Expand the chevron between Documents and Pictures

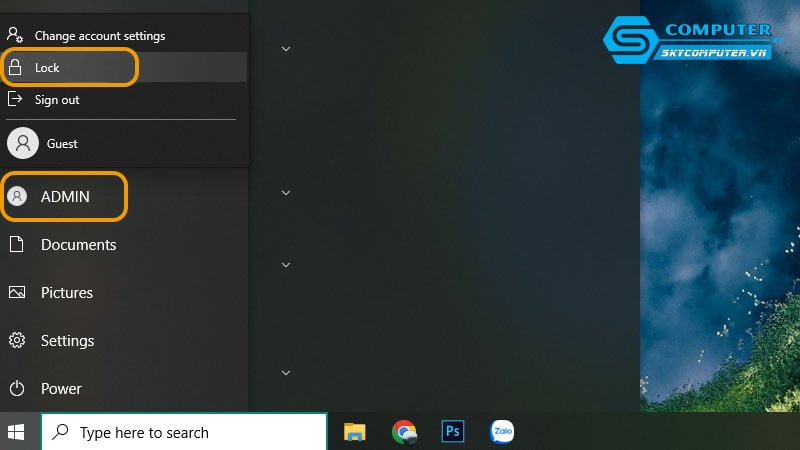[x=286, y=265]
